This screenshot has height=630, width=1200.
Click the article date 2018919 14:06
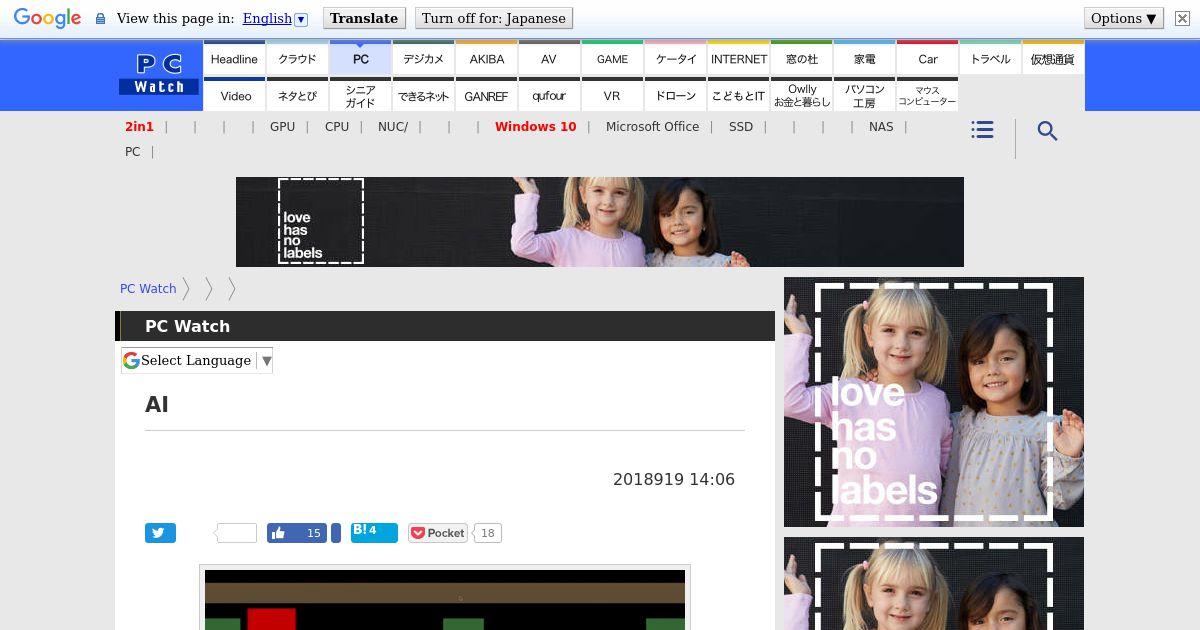click(674, 480)
